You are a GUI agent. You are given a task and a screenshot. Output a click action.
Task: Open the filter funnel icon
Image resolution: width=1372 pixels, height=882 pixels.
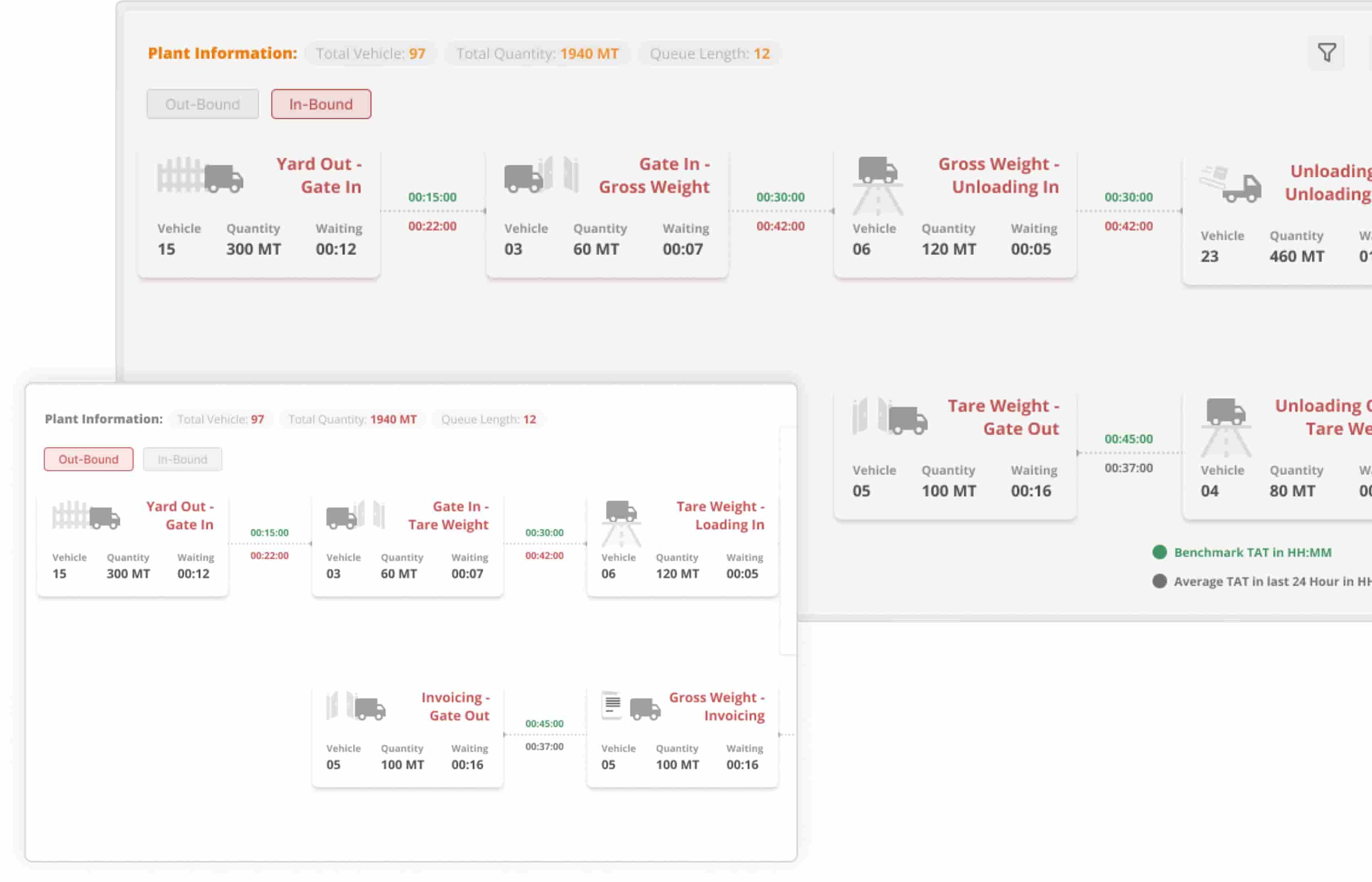[1326, 53]
